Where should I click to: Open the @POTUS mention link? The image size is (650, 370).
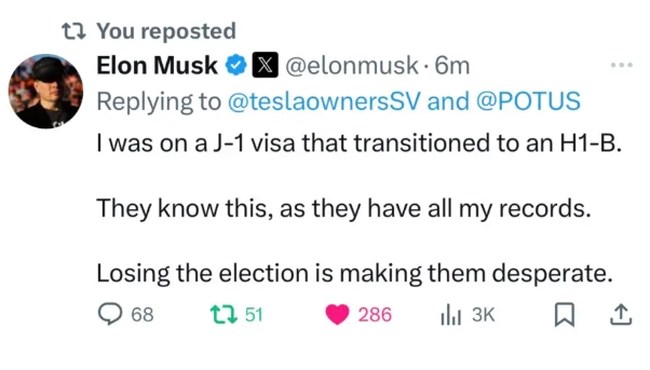(528, 101)
